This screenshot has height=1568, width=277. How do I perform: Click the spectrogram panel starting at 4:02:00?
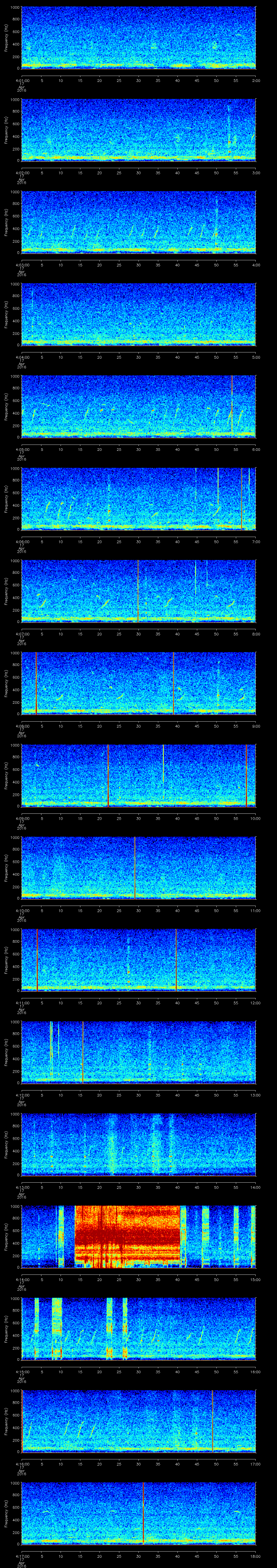[x=139, y=130]
